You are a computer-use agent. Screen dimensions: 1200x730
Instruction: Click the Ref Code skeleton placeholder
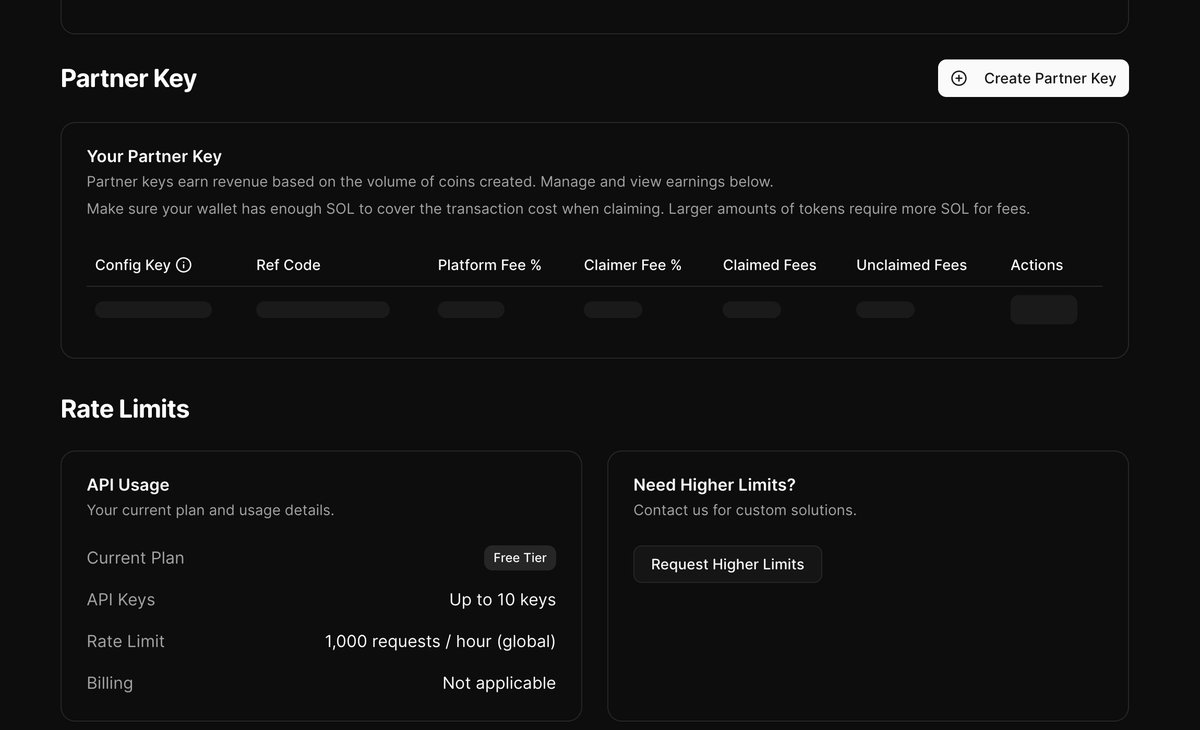pos(322,309)
